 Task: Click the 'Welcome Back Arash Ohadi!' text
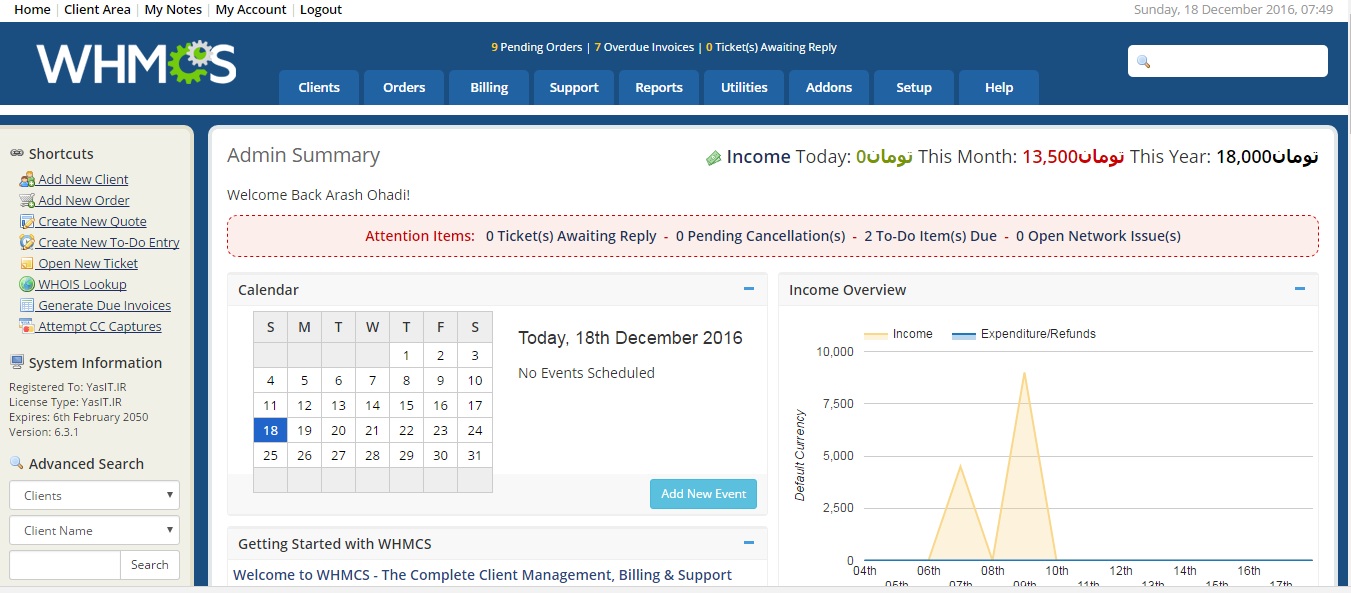pos(318,195)
